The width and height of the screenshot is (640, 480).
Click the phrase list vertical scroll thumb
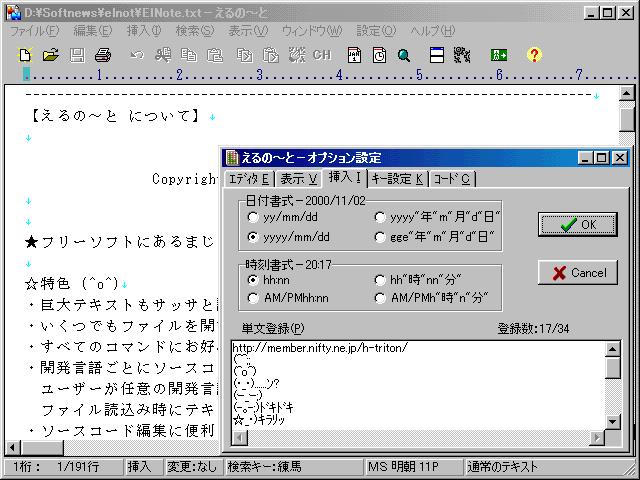point(613,367)
